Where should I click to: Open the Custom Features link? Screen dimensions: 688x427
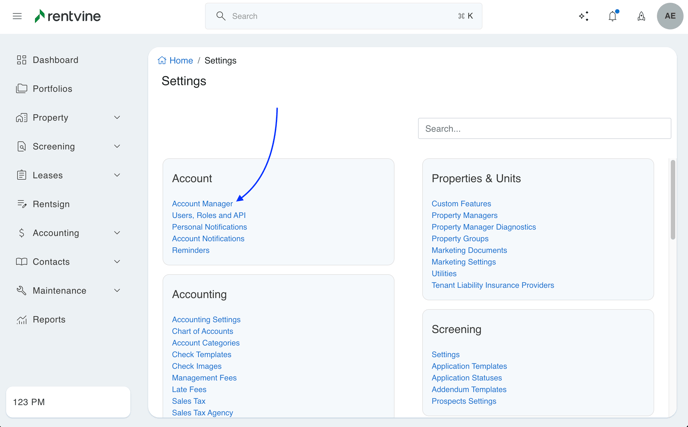461,204
